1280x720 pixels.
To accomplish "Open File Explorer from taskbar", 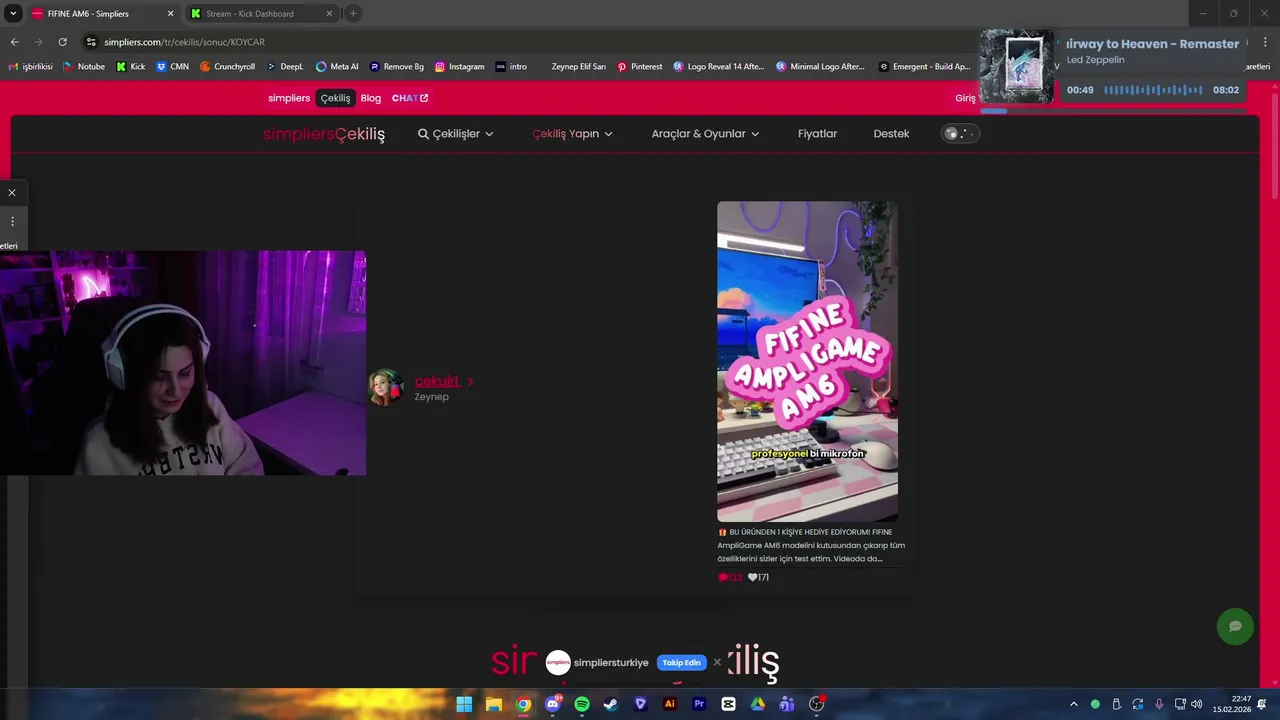I will tap(493, 704).
